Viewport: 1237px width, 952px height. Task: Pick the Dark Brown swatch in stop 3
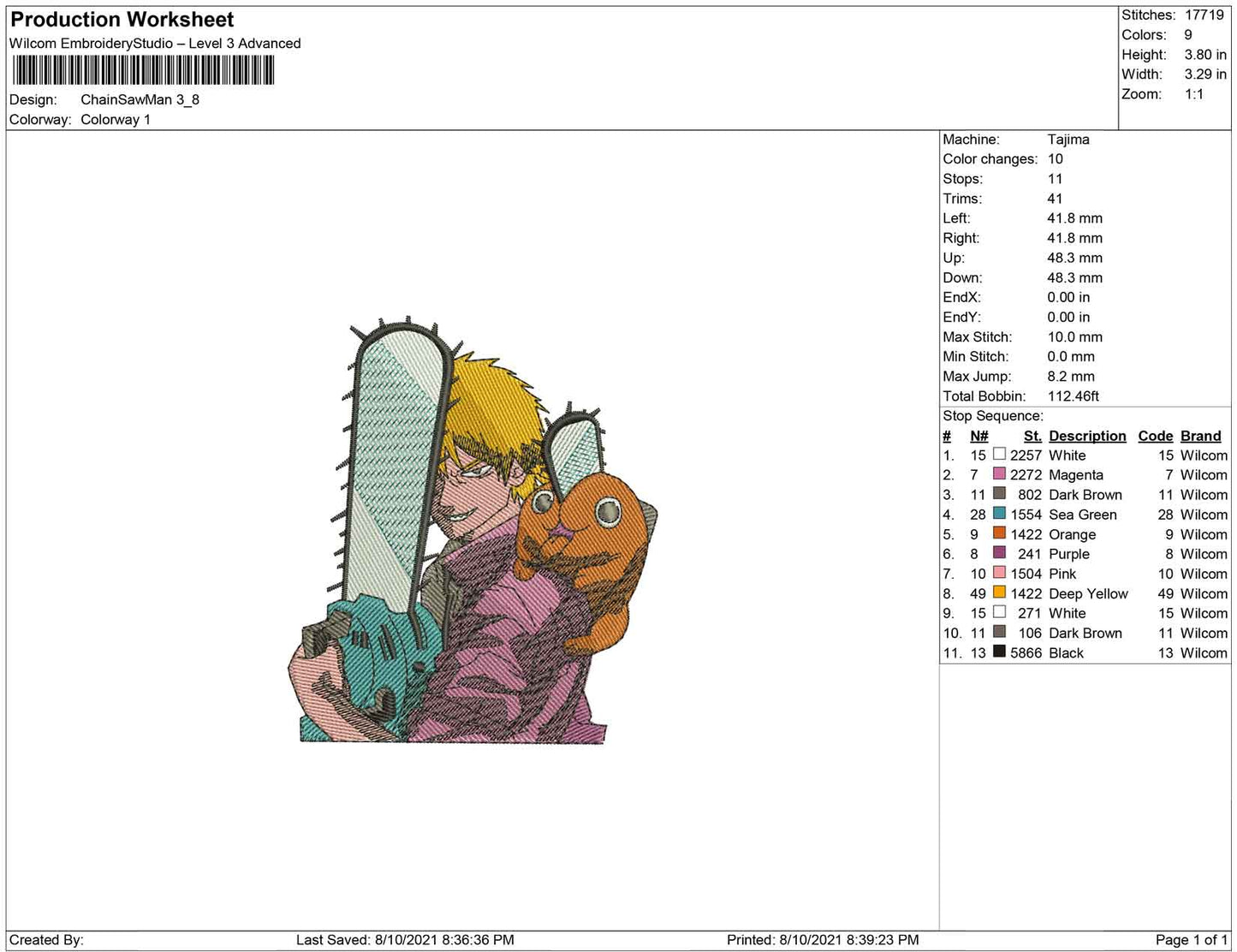coord(999,494)
